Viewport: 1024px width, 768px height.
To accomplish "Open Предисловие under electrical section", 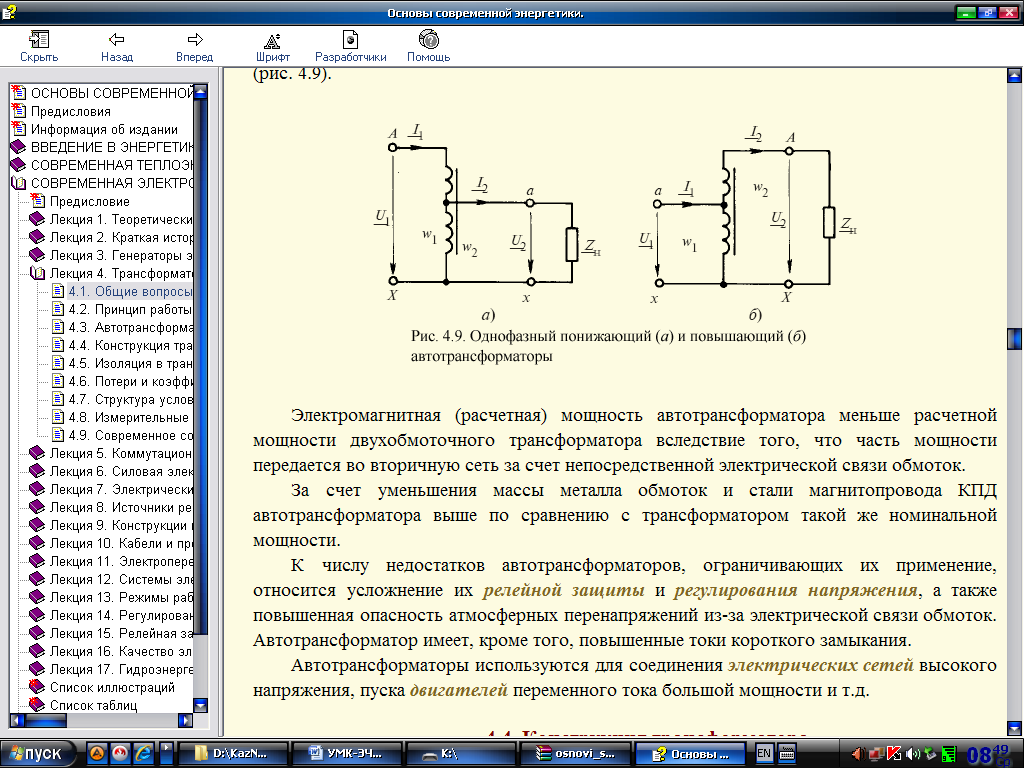I will click(x=89, y=201).
